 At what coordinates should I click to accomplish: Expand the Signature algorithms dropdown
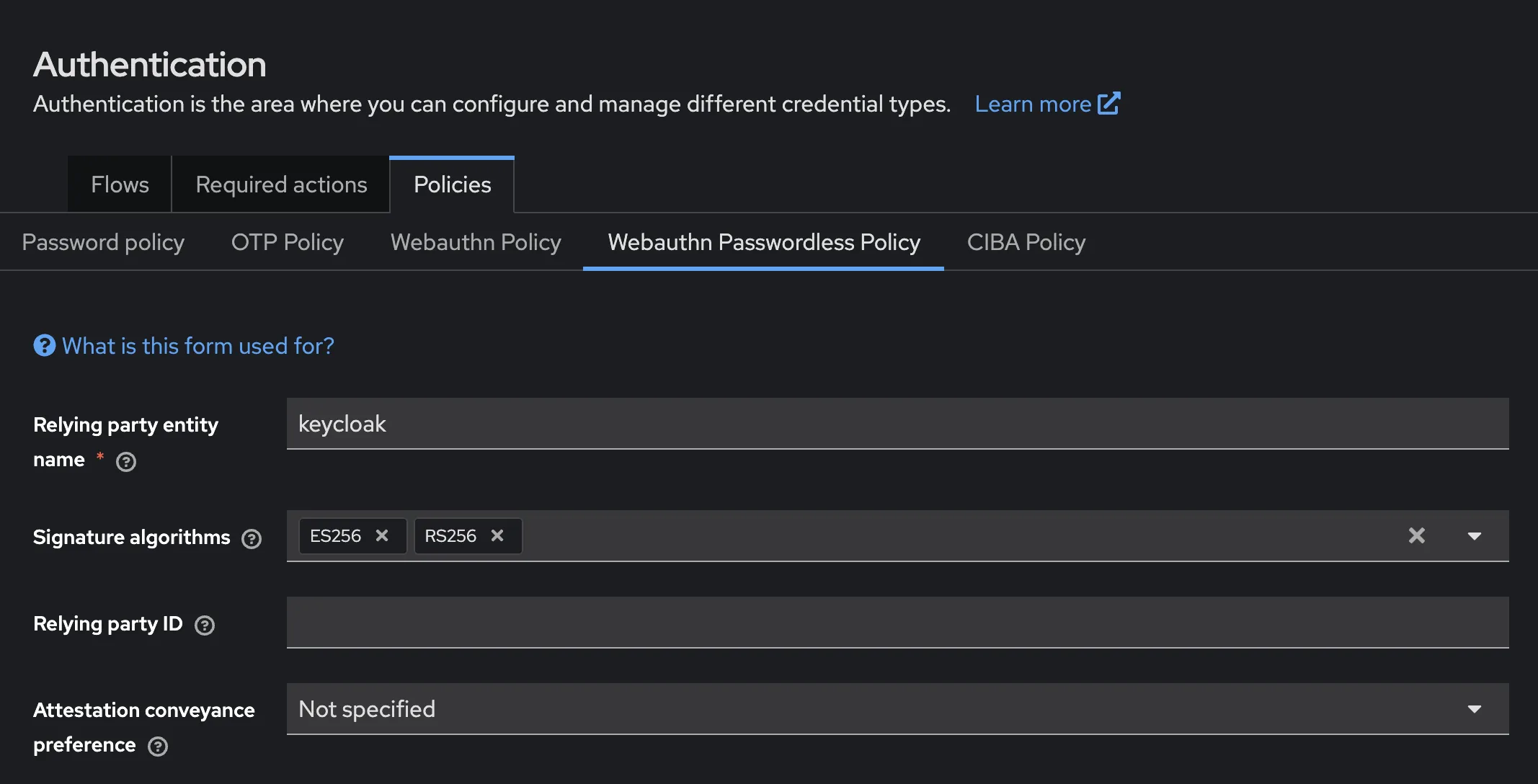[1474, 535]
